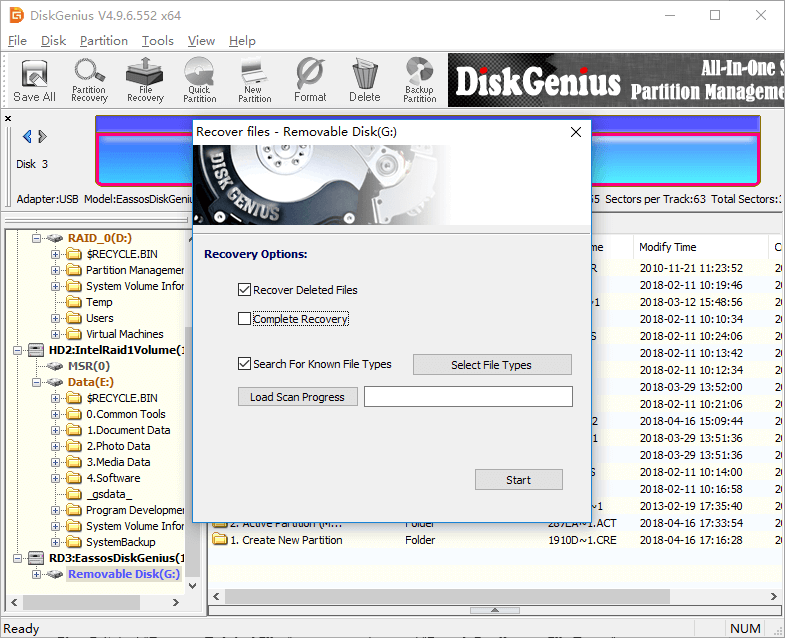Image resolution: width=785 pixels, height=638 pixels.
Task: Click the Delete partition icon
Action: tap(364, 80)
